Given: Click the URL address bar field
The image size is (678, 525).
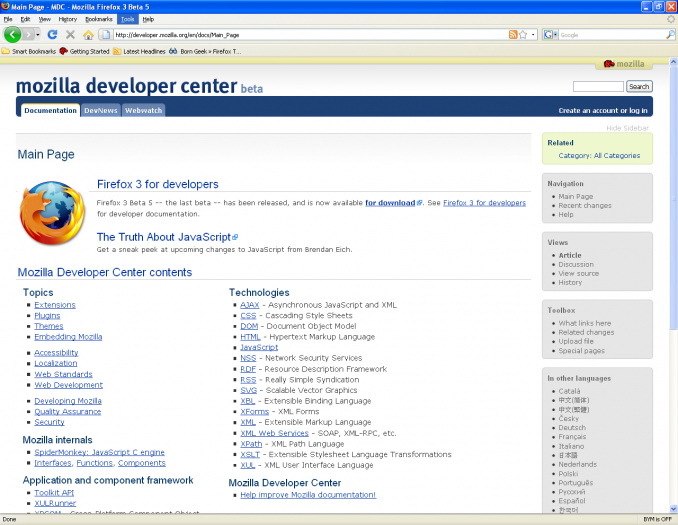Looking at the screenshot, I should pyautogui.click(x=309, y=35).
